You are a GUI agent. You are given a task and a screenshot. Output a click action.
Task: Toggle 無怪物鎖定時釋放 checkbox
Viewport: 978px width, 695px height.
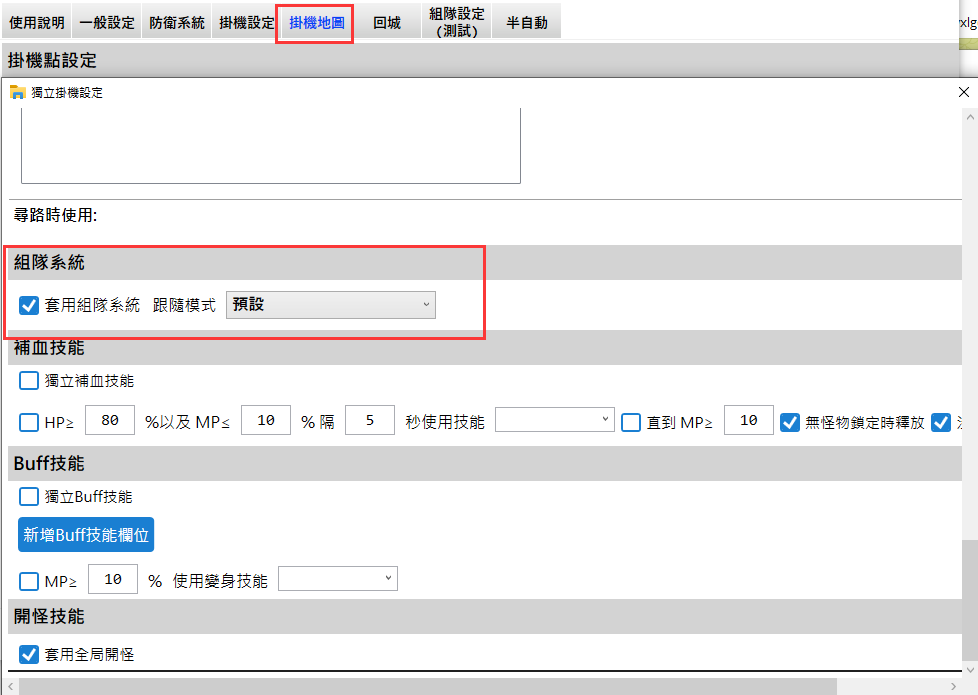tap(790, 422)
